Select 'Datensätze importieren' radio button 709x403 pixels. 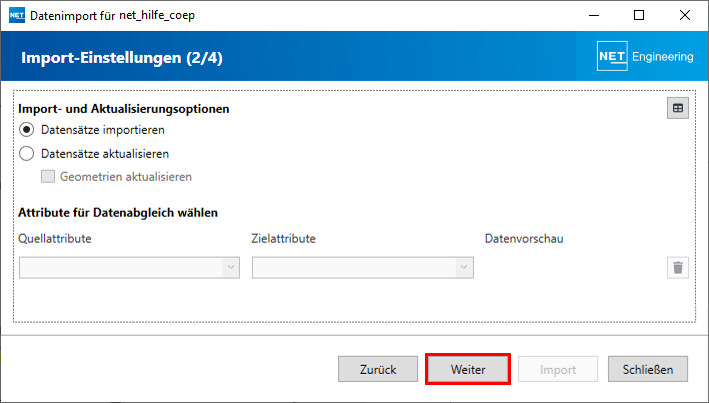(x=27, y=130)
